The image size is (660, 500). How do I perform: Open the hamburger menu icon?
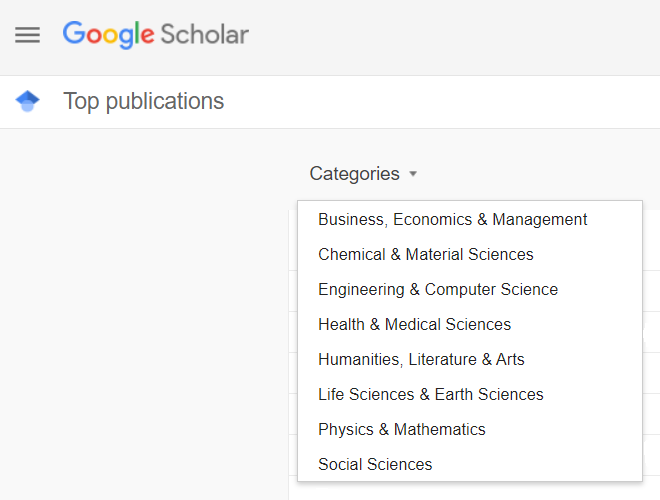(x=27, y=35)
